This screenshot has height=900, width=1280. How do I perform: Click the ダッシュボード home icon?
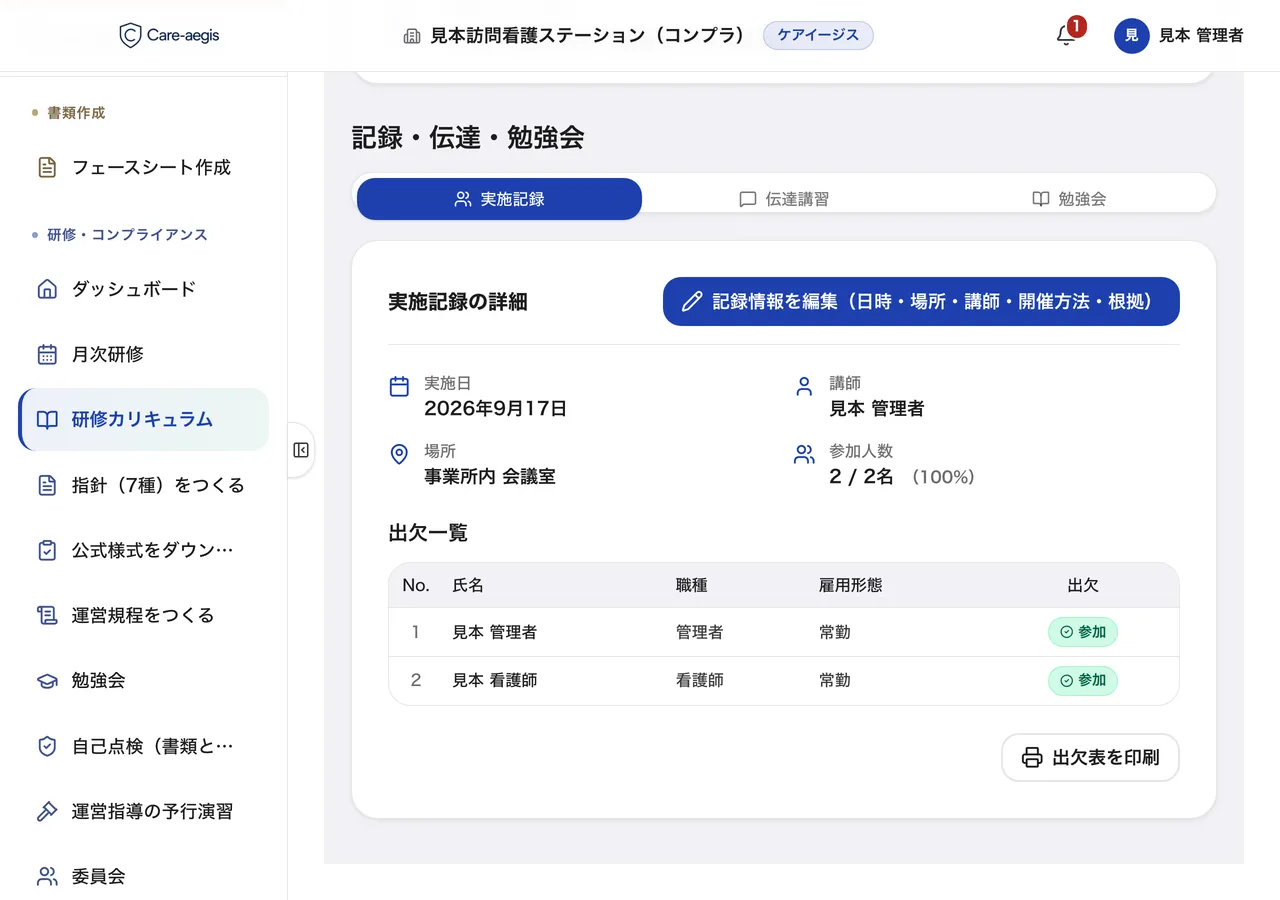point(47,289)
